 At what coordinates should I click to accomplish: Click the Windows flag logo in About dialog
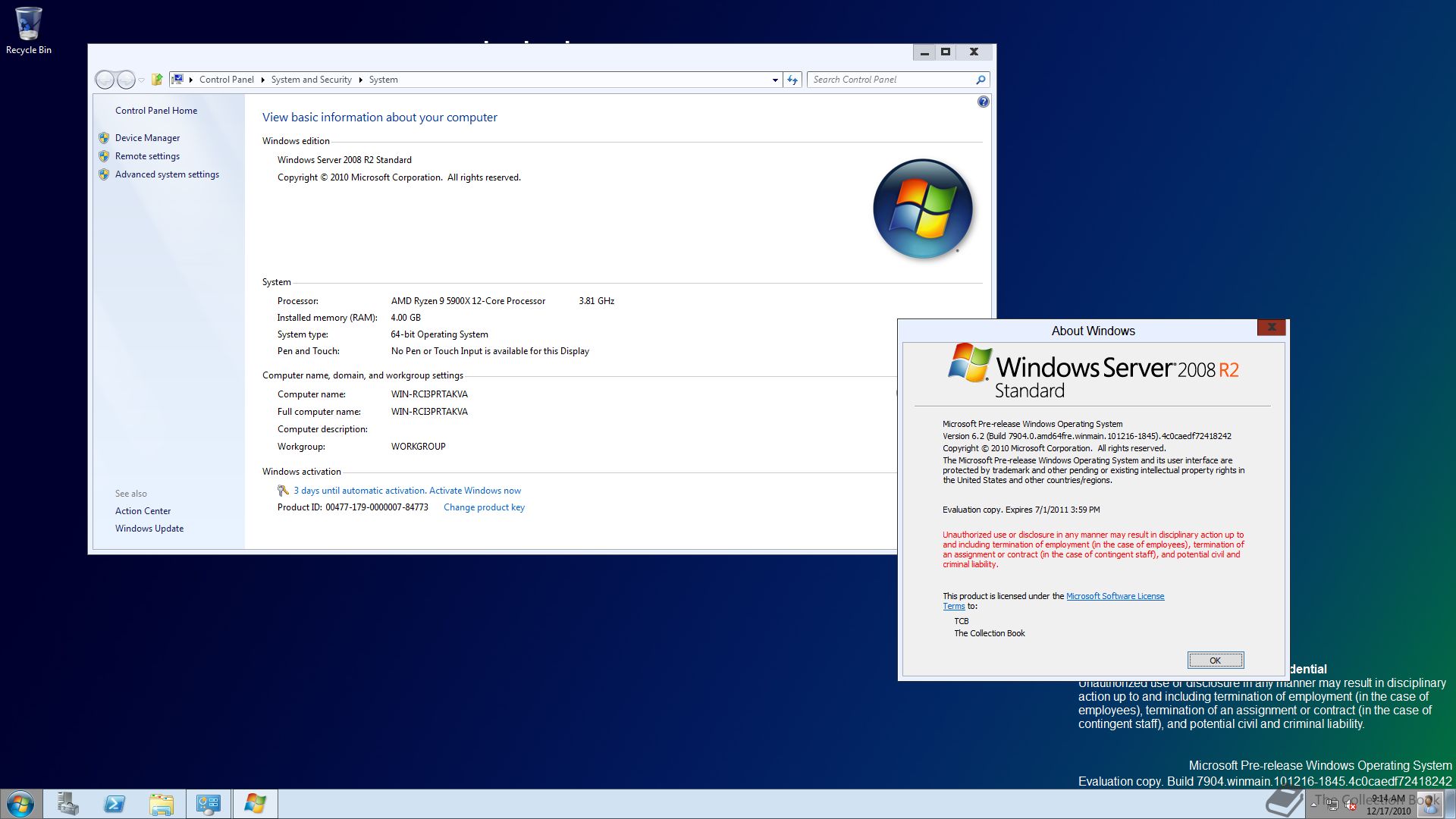(x=969, y=362)
